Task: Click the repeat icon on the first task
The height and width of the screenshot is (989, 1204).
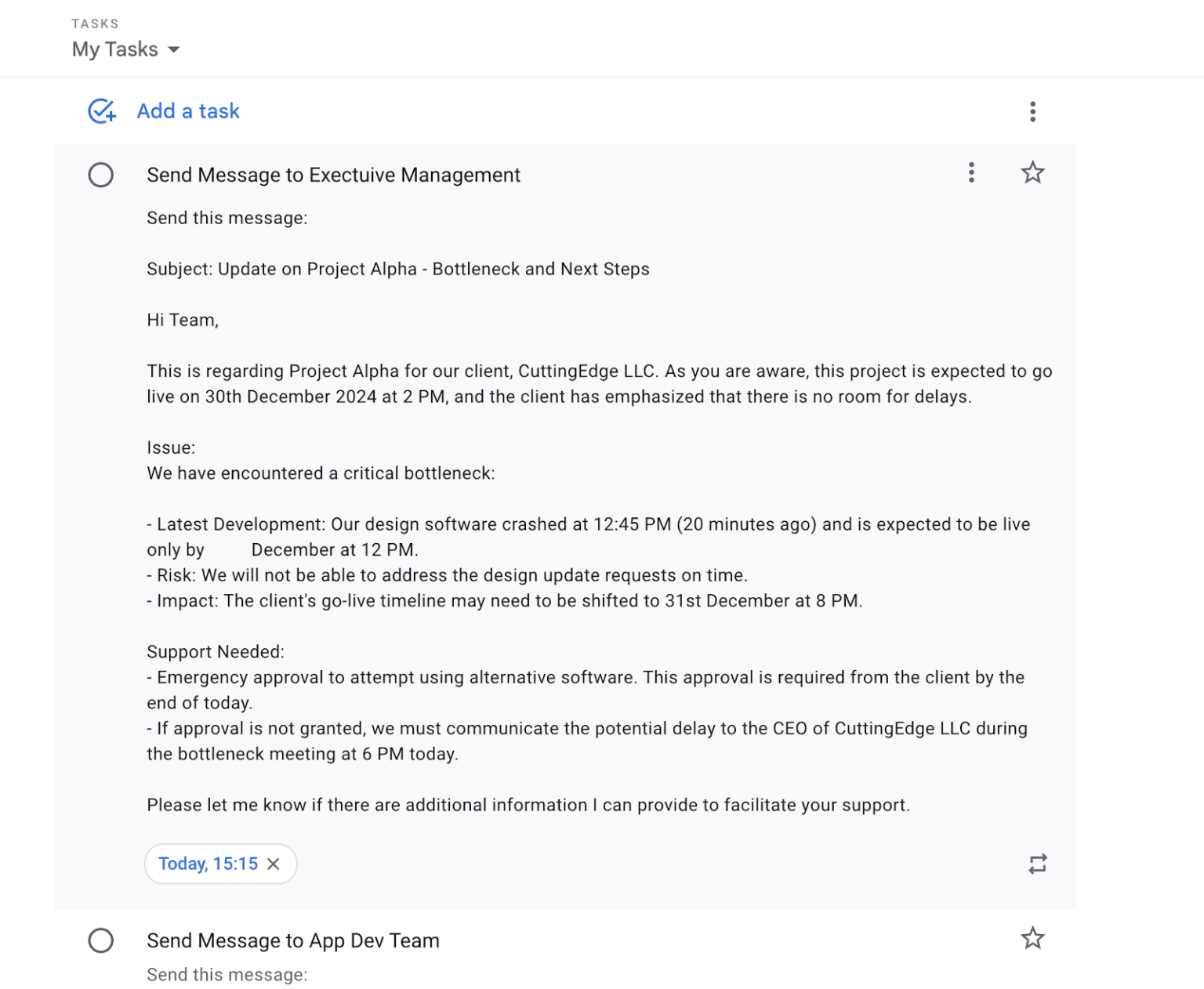Action: coord(1037,864)
